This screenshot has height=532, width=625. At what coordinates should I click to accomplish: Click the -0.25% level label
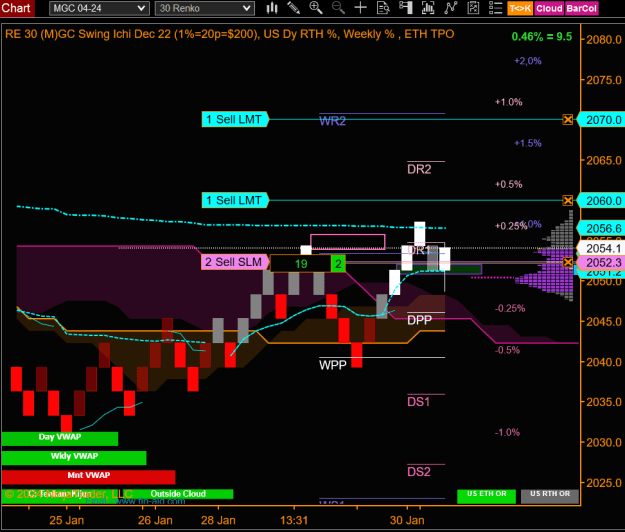(510, 308)
